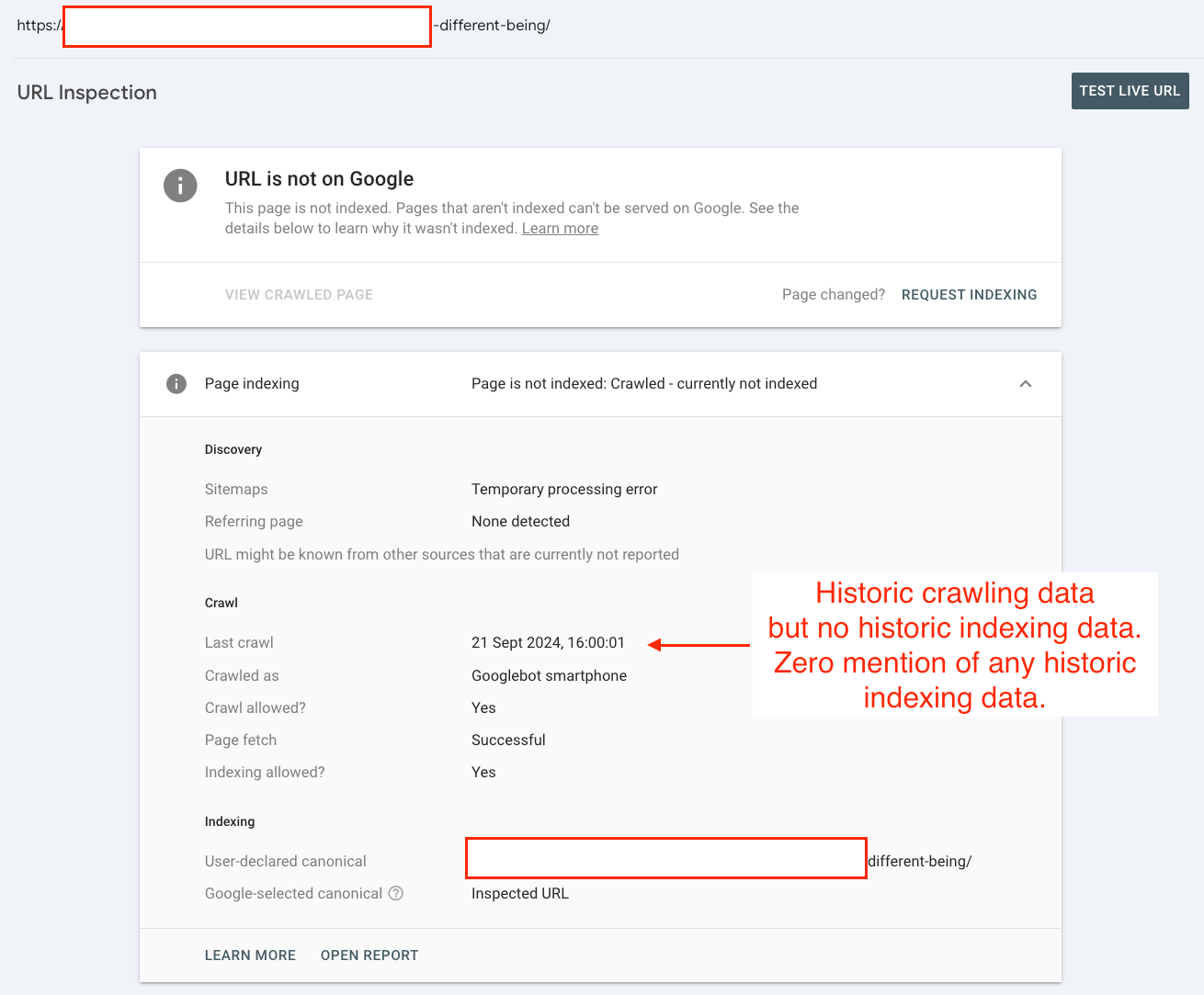Click the Page is not indexed status text
Image resolution: width=1204 pixels, height=995 pixels.
644,384
